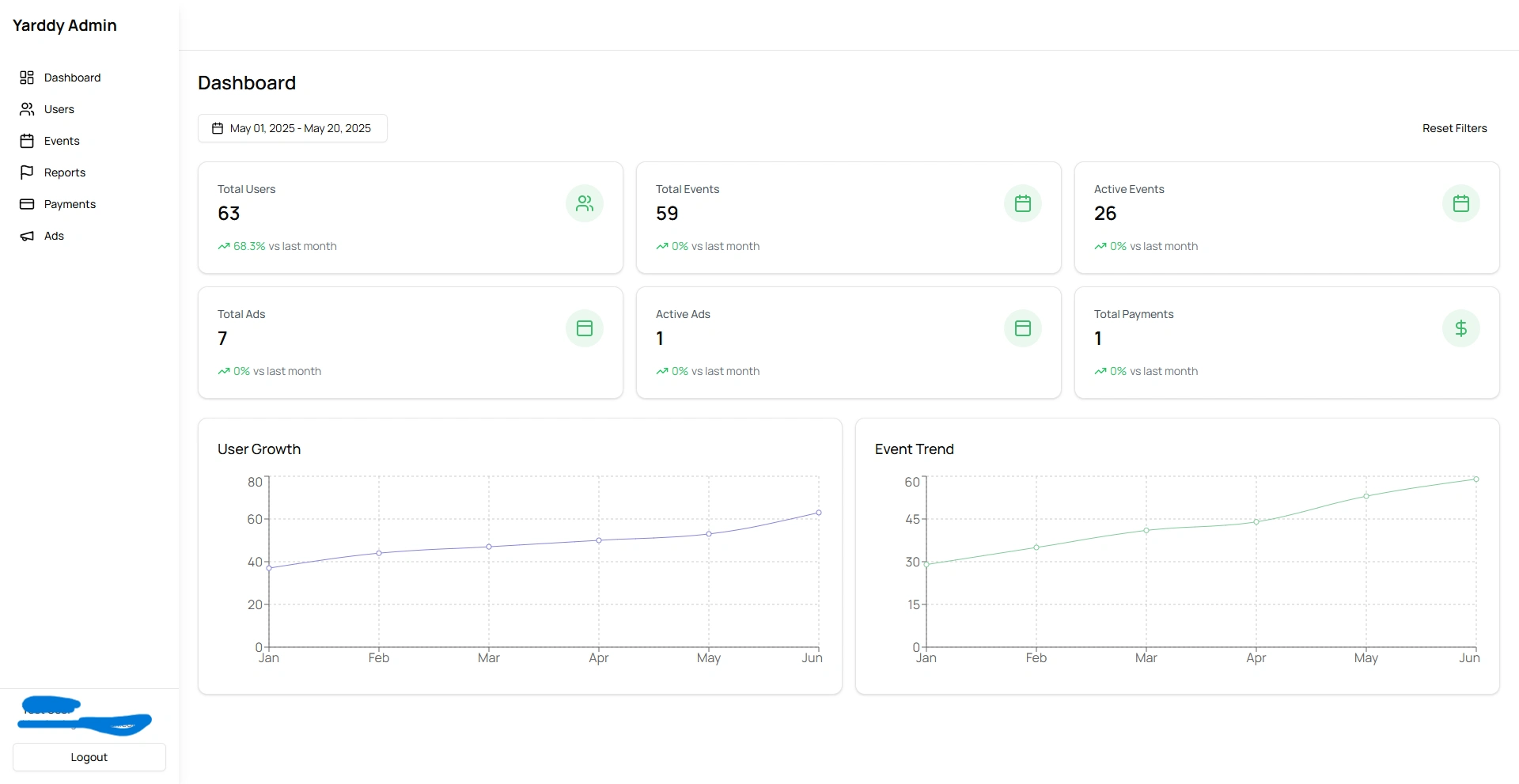Image resolution: width=1519 pixels, height=784 pixels.
Task: Click the calendar icon in date range picker
Action: tap(218, 128)
